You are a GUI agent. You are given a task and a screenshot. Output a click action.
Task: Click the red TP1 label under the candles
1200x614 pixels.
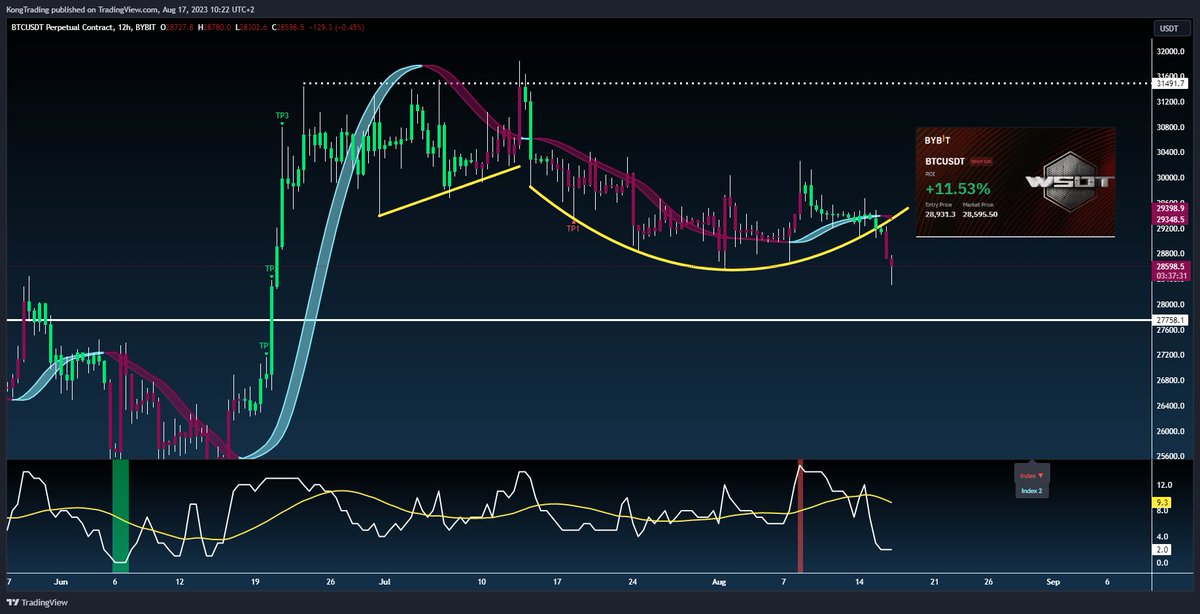tap(573, 229)
